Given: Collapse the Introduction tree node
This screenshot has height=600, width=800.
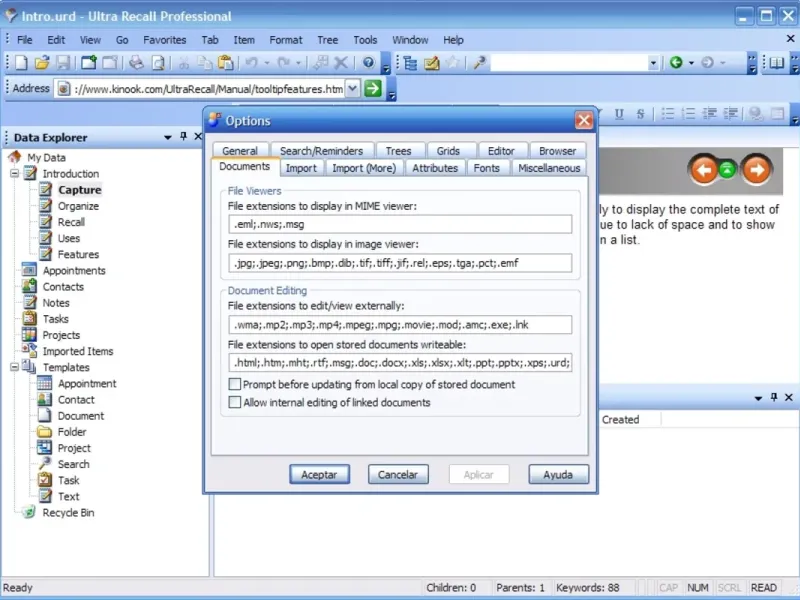Looking at the screenshot, I should (14, 173).
